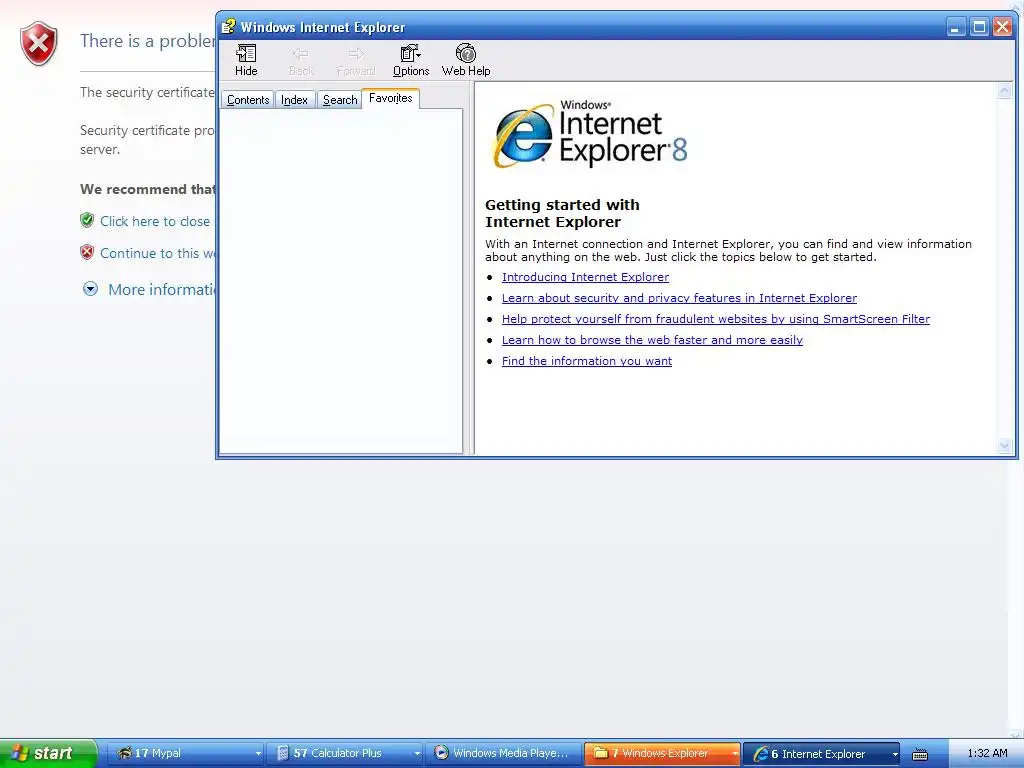This screenshot has width=1024, height=768.
Task: Expand the Windows Explorer taskbar group dropdown
Action: 735,754
